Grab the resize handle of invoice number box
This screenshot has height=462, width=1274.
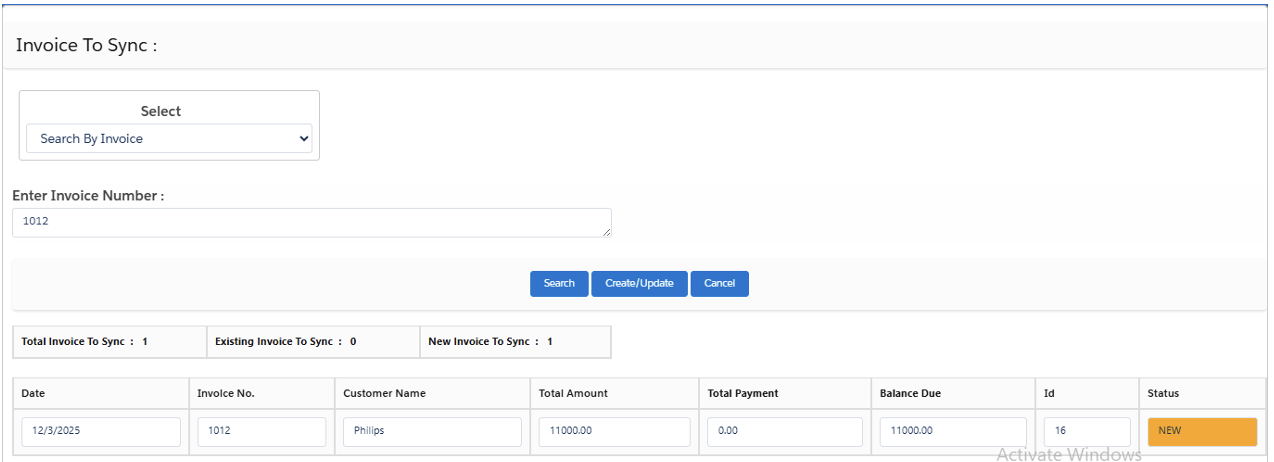pos(607,233)
